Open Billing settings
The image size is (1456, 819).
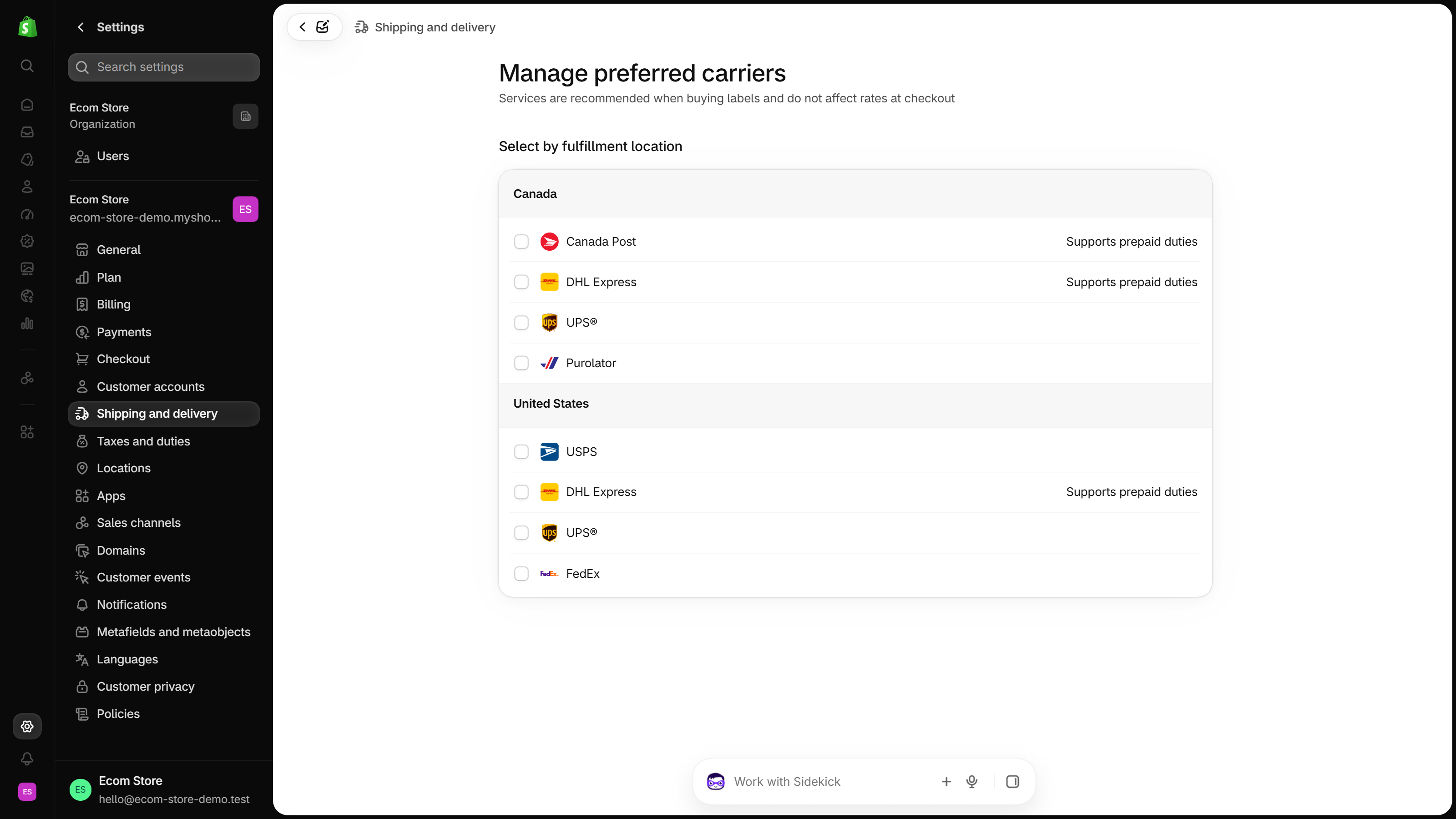click(x=164, y=305)
